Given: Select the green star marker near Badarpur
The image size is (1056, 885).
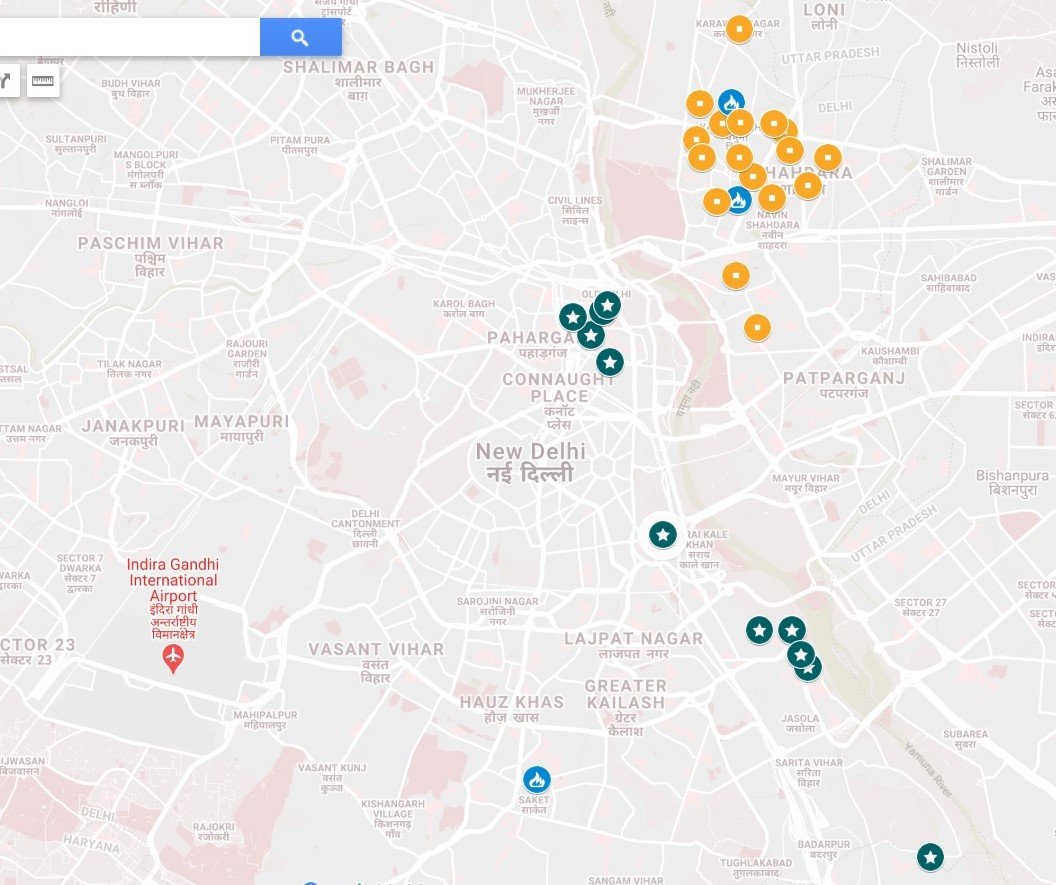Looking at the screenshot, I should (x=930, y=857).
